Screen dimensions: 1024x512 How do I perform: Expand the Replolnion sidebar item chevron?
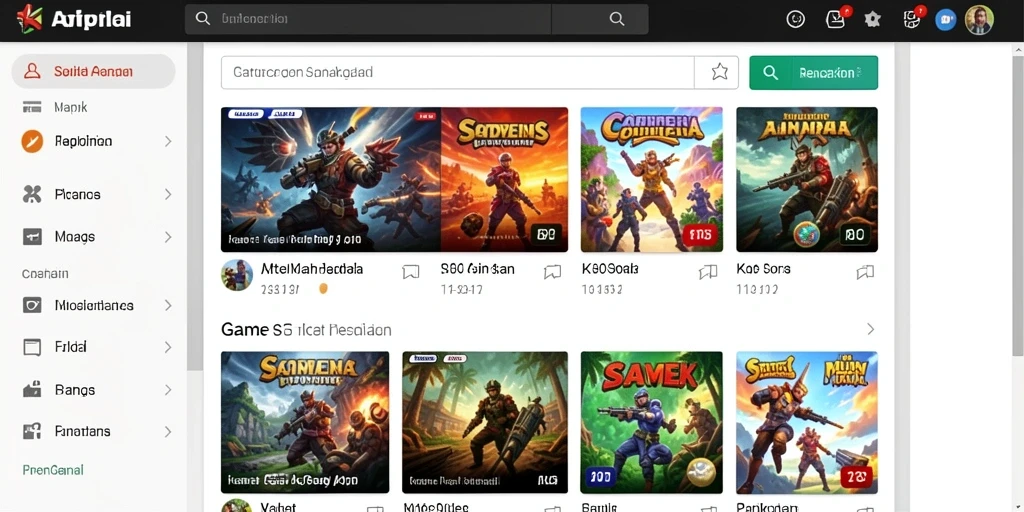pos(168,141)
